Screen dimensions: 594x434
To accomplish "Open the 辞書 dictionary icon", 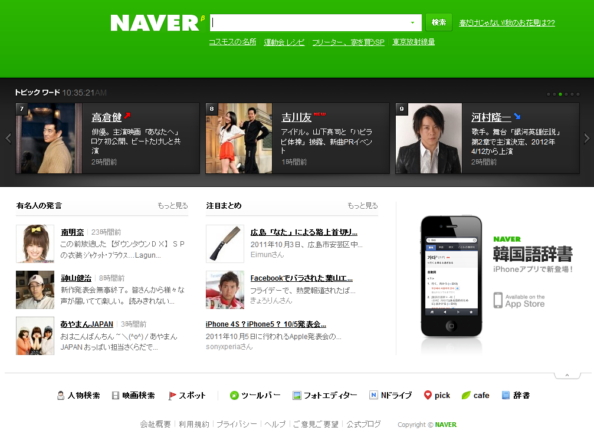I will (505, 395).
